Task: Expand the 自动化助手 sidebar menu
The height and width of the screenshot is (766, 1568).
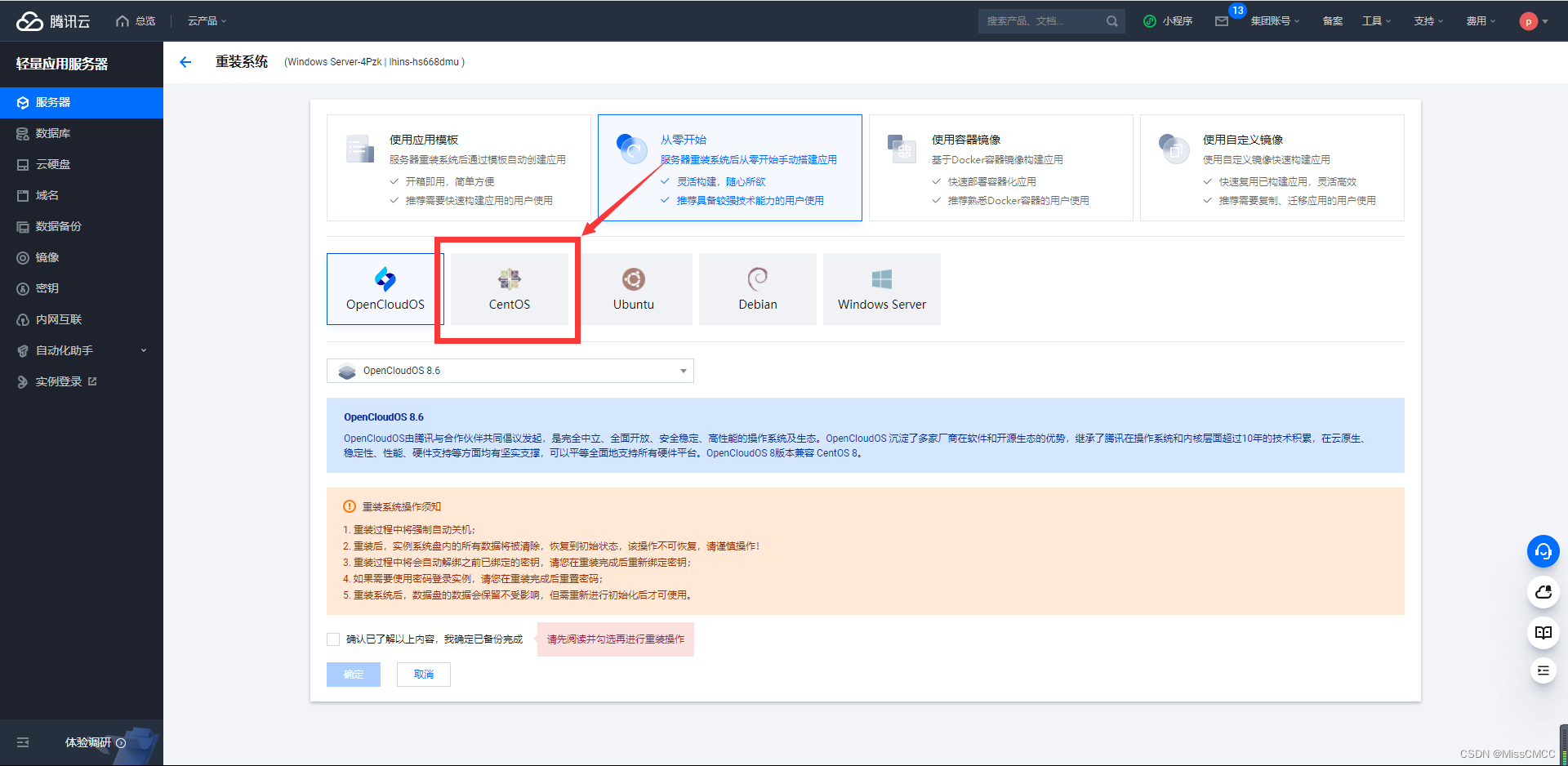Action: click(82, 351)
